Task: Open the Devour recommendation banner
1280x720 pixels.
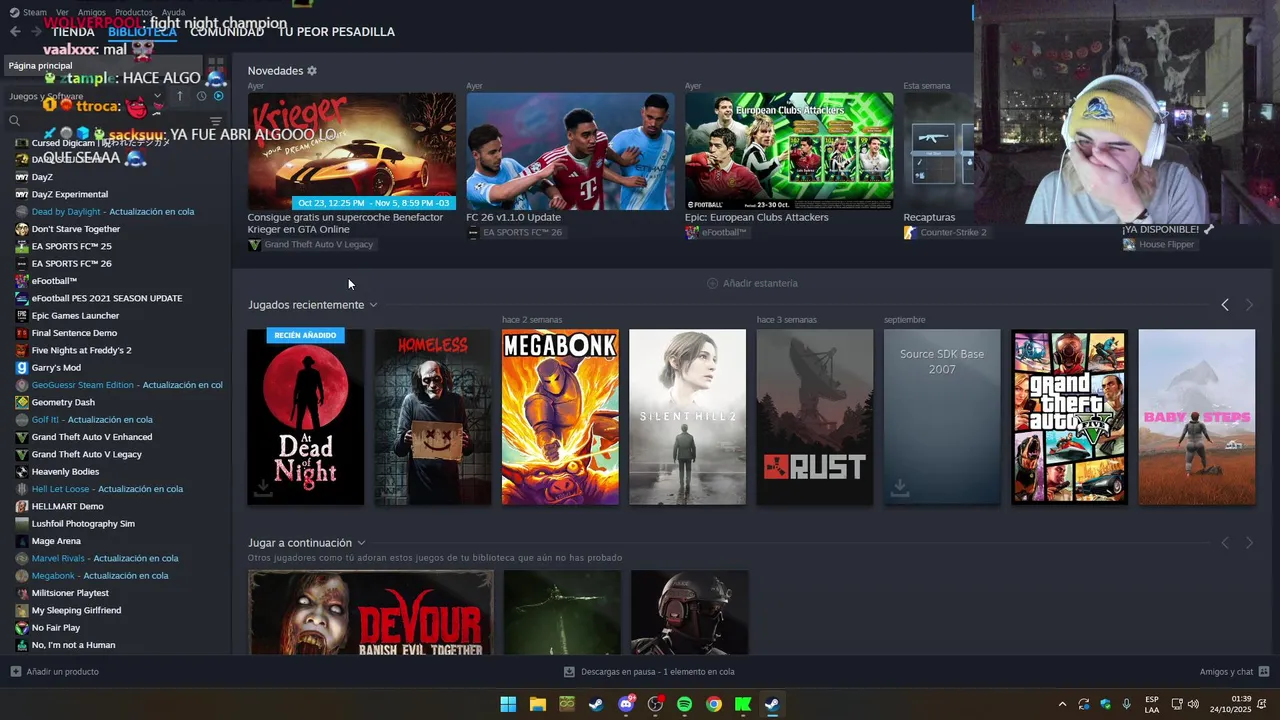Action: coord(371,613)
